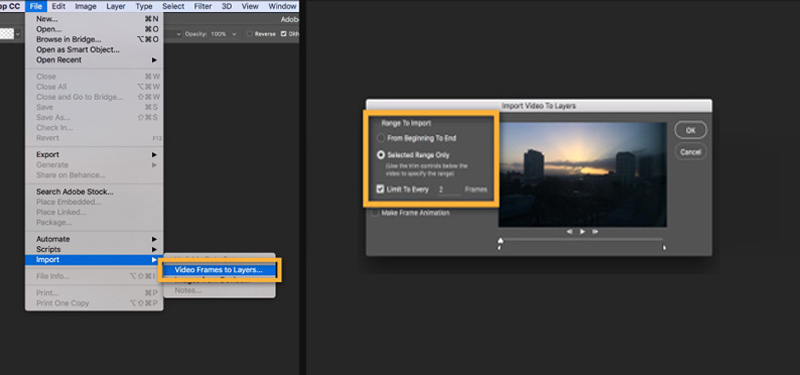
Task: Expand the Automate submenu
Action: (x=94, y=239)
